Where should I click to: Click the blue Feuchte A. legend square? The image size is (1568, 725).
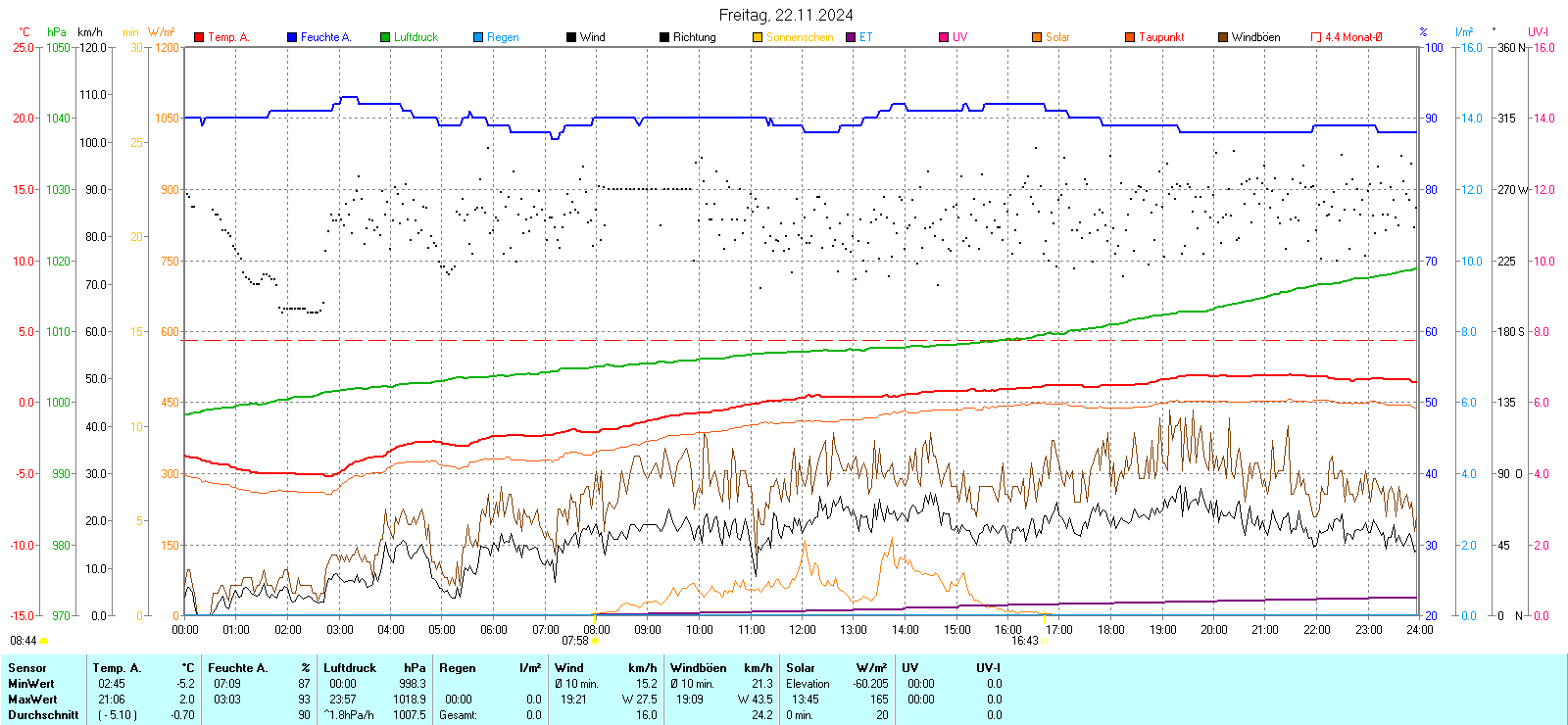[x=292, y=37]
